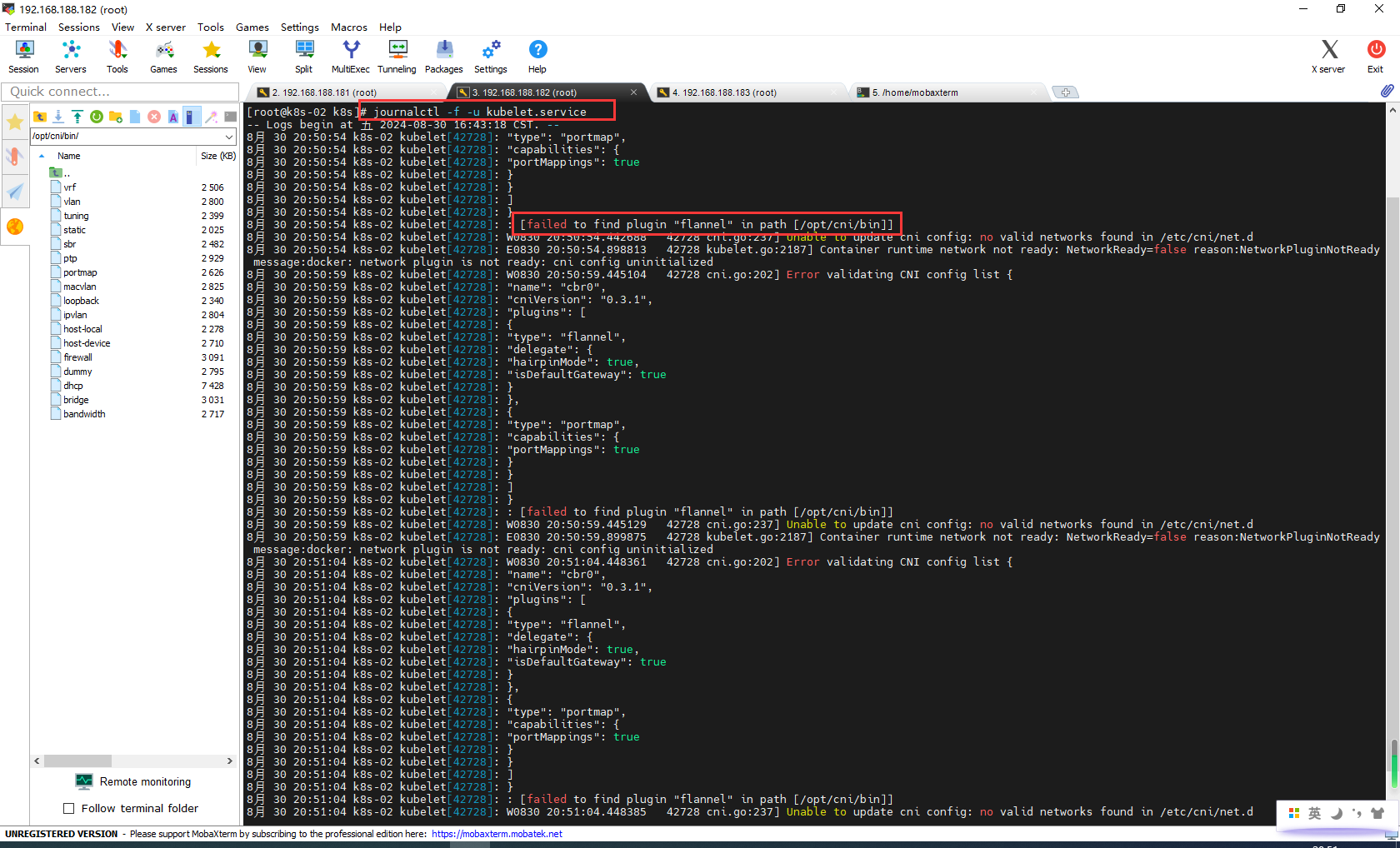Viewport: 1400px width, 848px height.
Task: Select the flannel-missing 'bridge' file
Action: coord(76,400)
